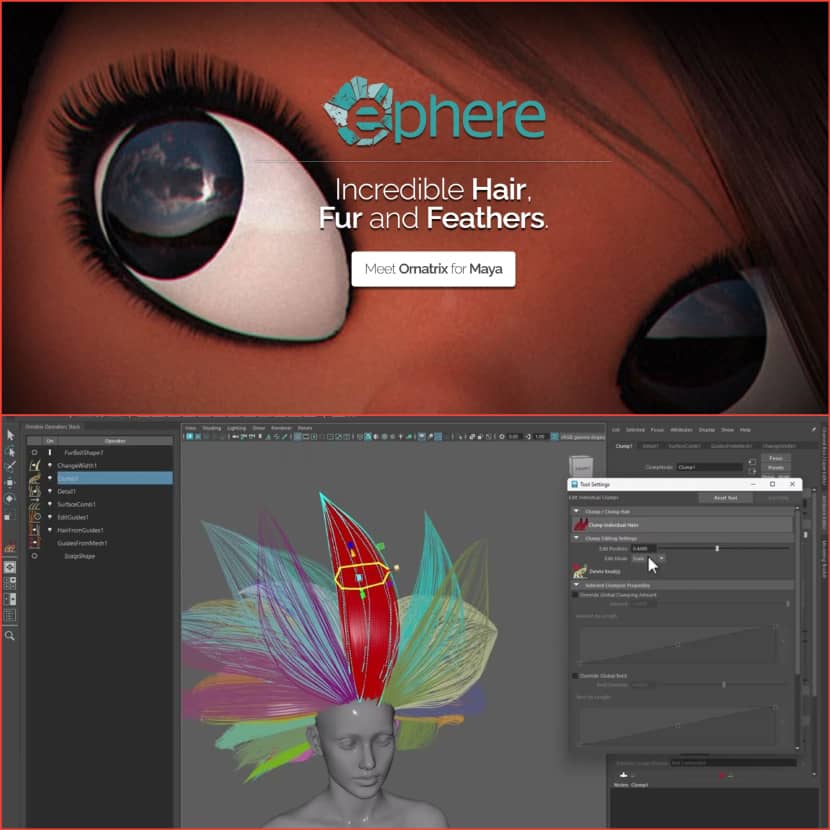The width and height of the screenshot is (830, 830).
Task: Activate the Move tool in toolbox
Action: click(10, 483)
